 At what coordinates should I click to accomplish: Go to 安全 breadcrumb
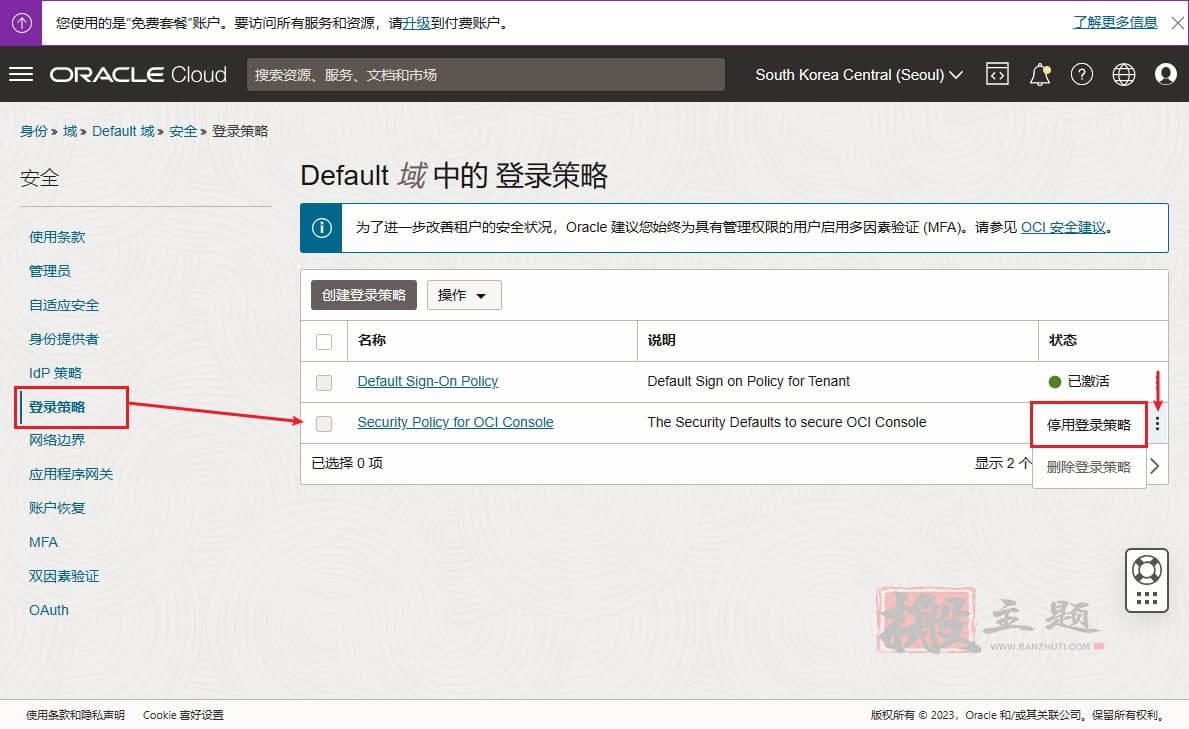(x=183, y=130)
